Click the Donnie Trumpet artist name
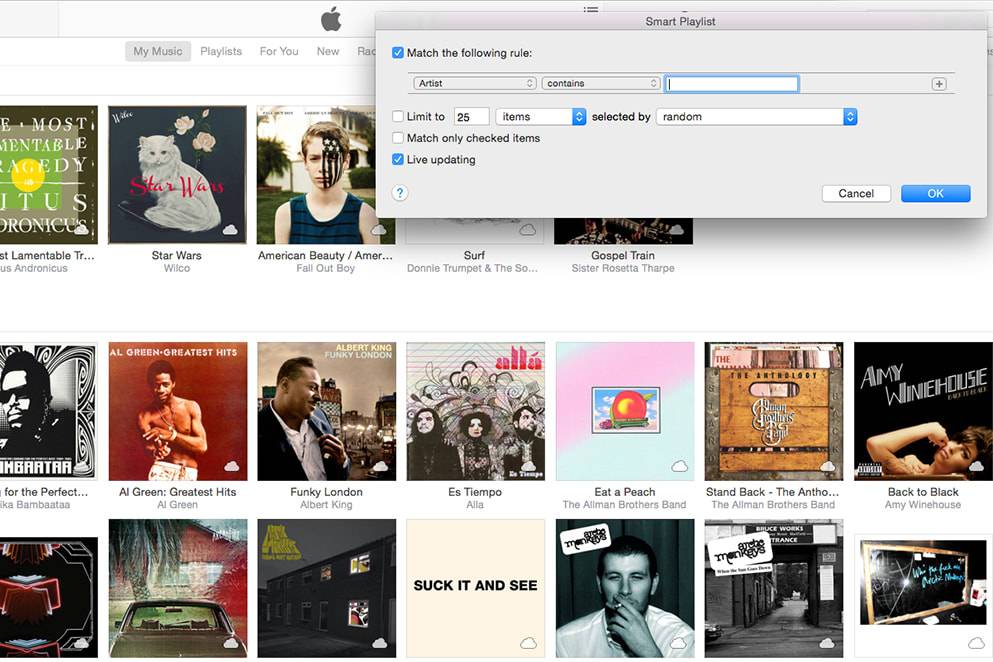The width and height of the screenshot is (993, 662). [472, 269]
